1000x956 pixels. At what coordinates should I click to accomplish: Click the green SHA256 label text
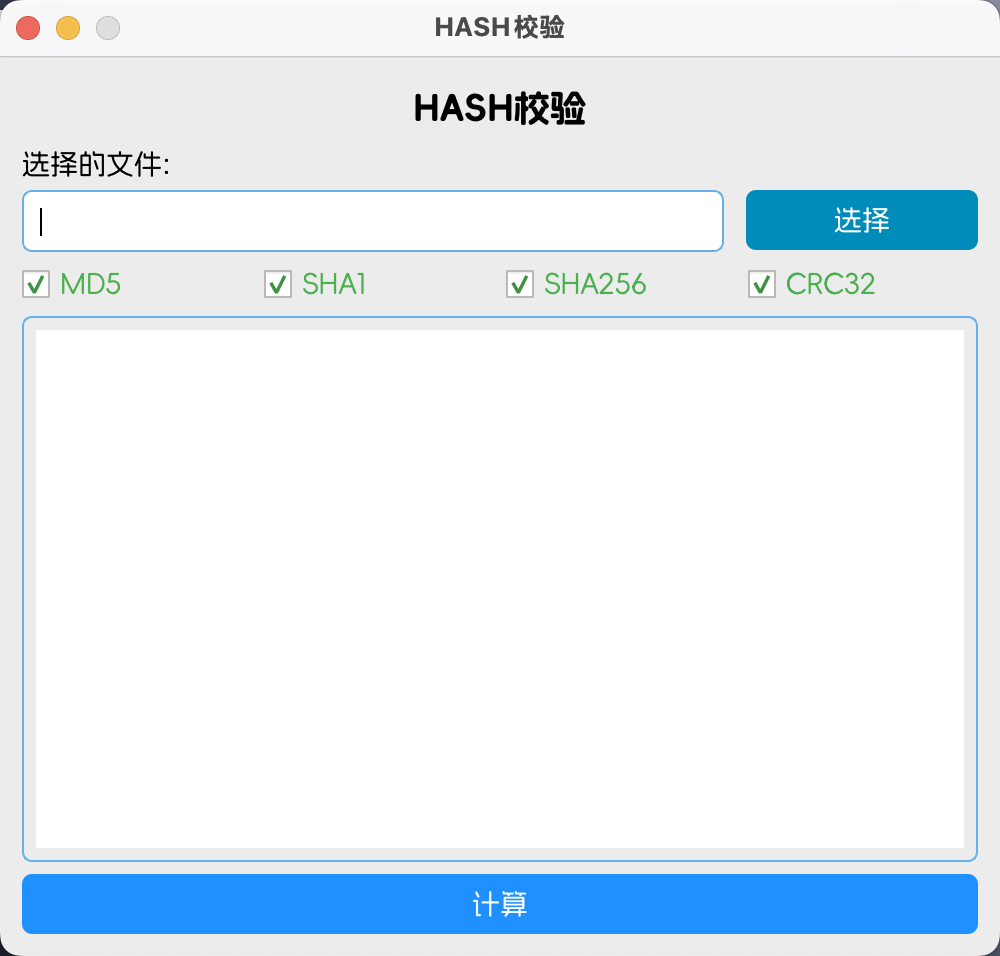595,284
